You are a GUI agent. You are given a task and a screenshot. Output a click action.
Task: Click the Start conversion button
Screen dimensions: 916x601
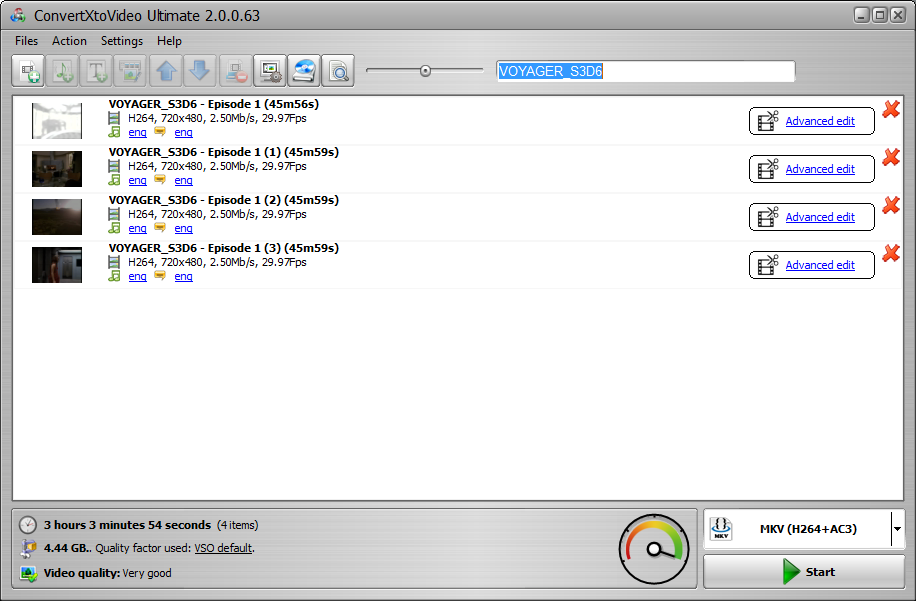click(804, 572)
